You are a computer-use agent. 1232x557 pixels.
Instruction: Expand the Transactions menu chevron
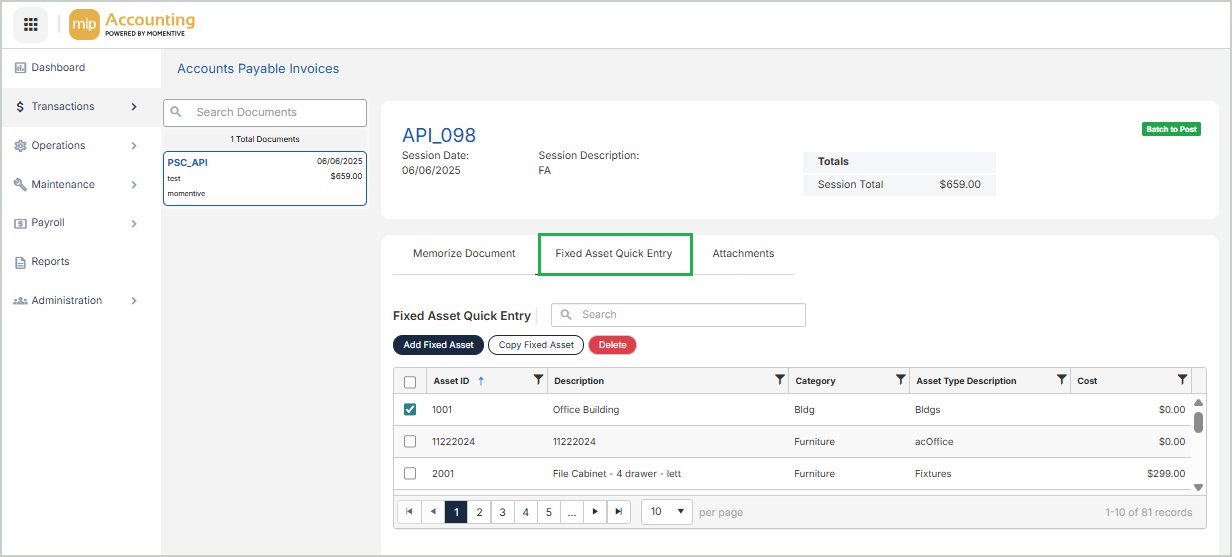134,107
